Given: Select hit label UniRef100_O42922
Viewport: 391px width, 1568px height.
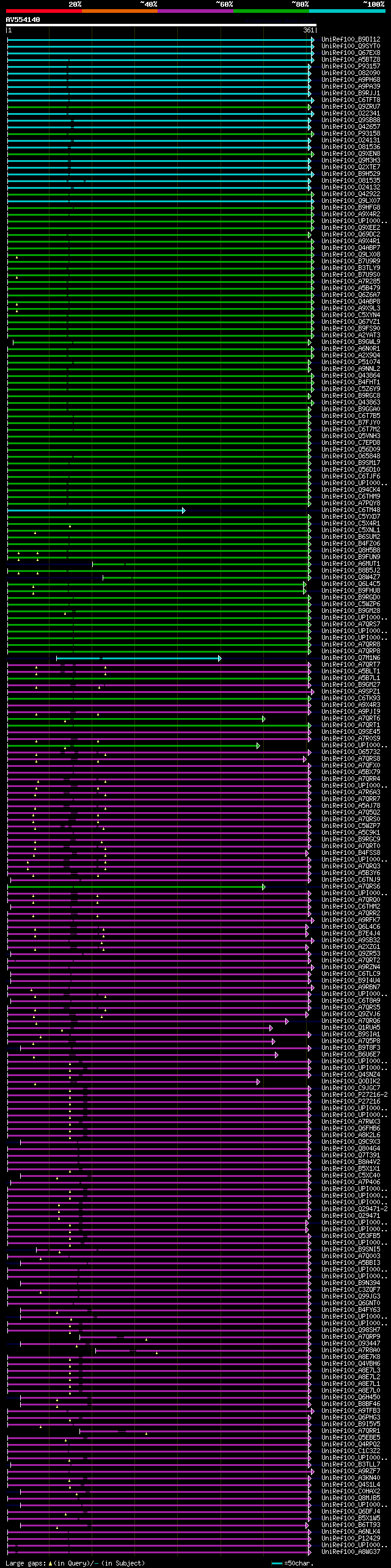Looking at the screenshot, I should [x=351, y=194].
